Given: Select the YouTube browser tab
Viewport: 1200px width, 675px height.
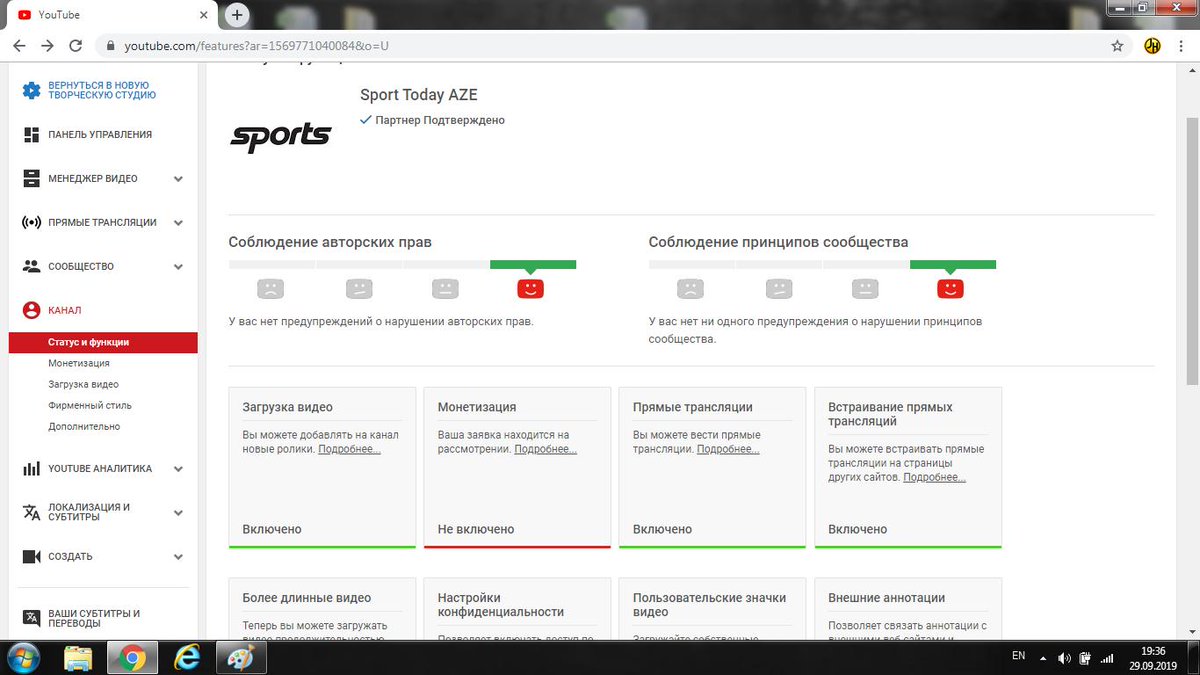Looking at the screenshot, I should click(x=110, y=15).
